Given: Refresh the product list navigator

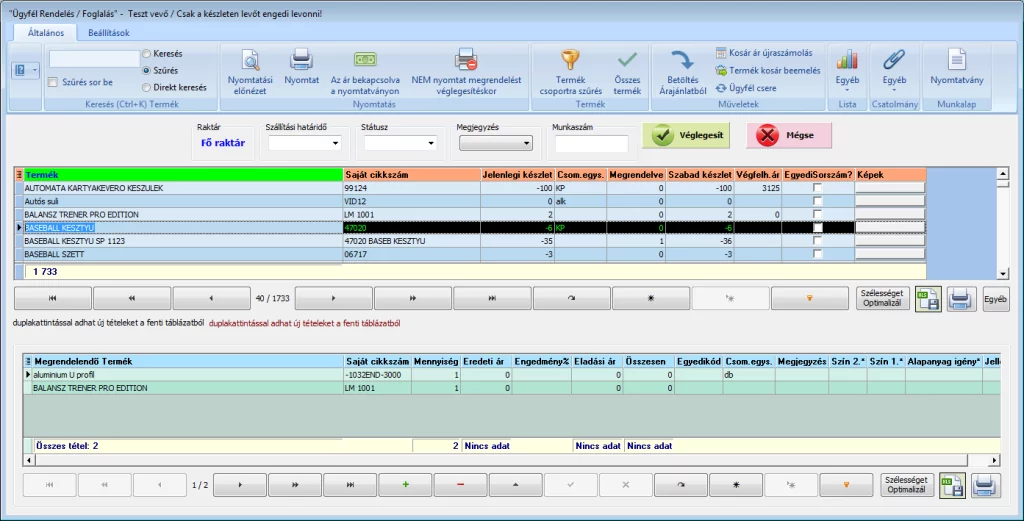Looking at the screenshot, I should click(x=571, y=298).
